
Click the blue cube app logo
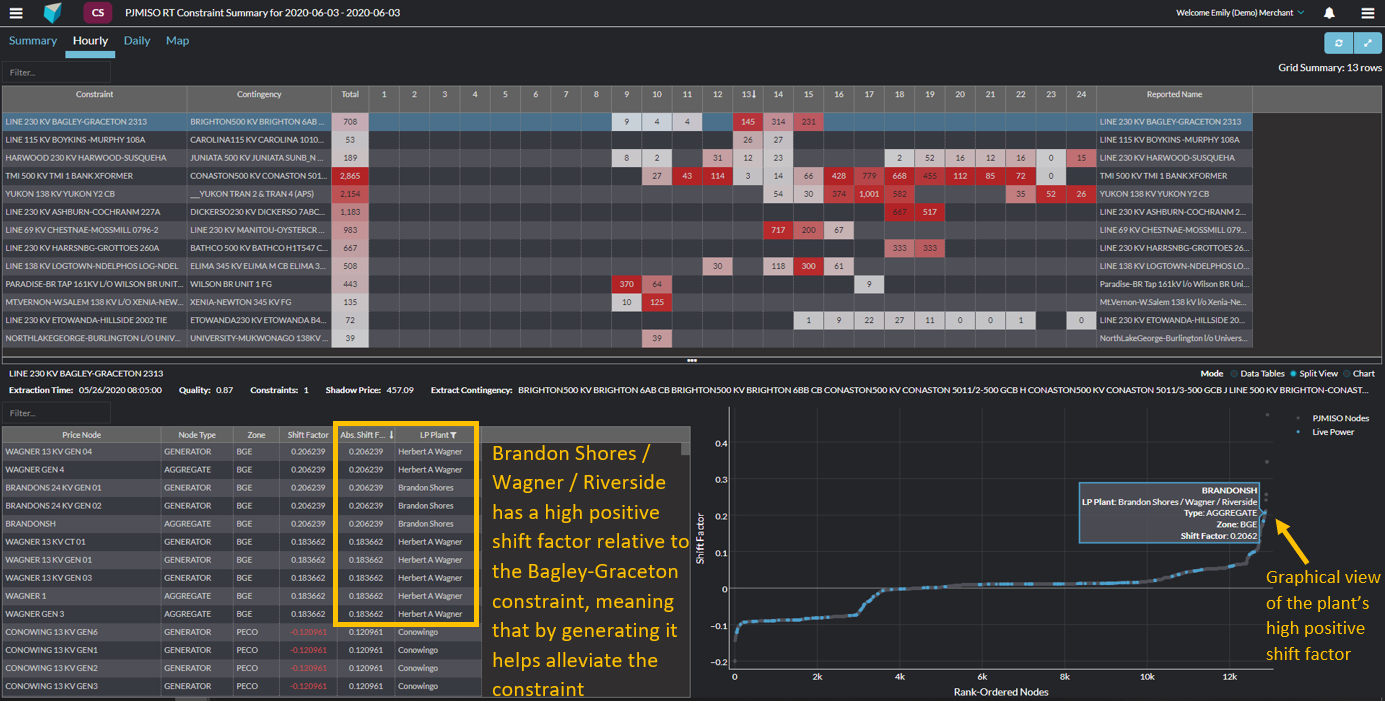[53, 13]
